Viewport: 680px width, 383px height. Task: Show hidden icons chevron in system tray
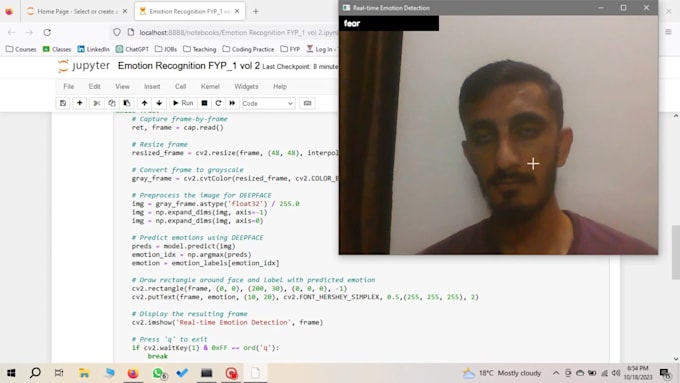click(556, 373)
